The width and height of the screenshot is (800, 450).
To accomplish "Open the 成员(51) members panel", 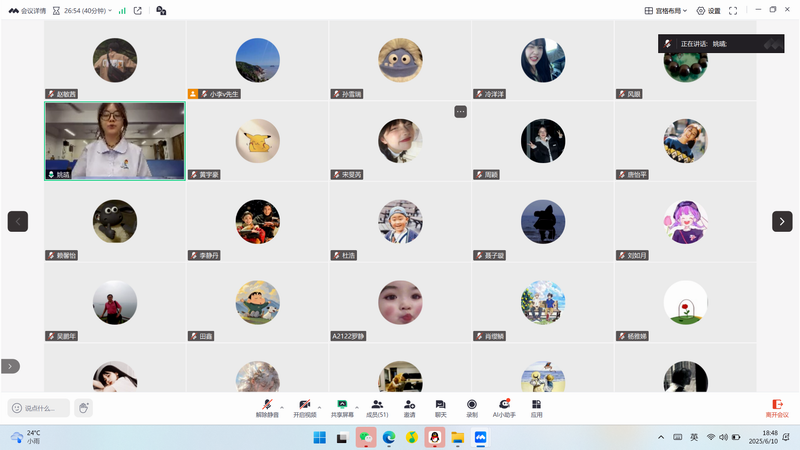I will pos(377,407).
